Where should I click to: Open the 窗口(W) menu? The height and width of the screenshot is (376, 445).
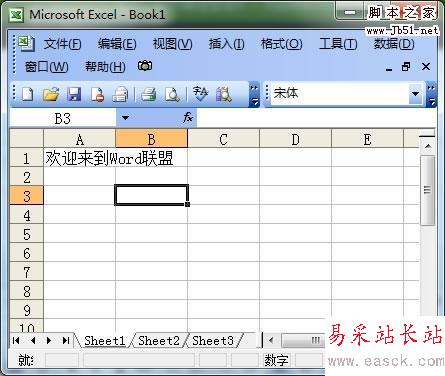(46, 67)
